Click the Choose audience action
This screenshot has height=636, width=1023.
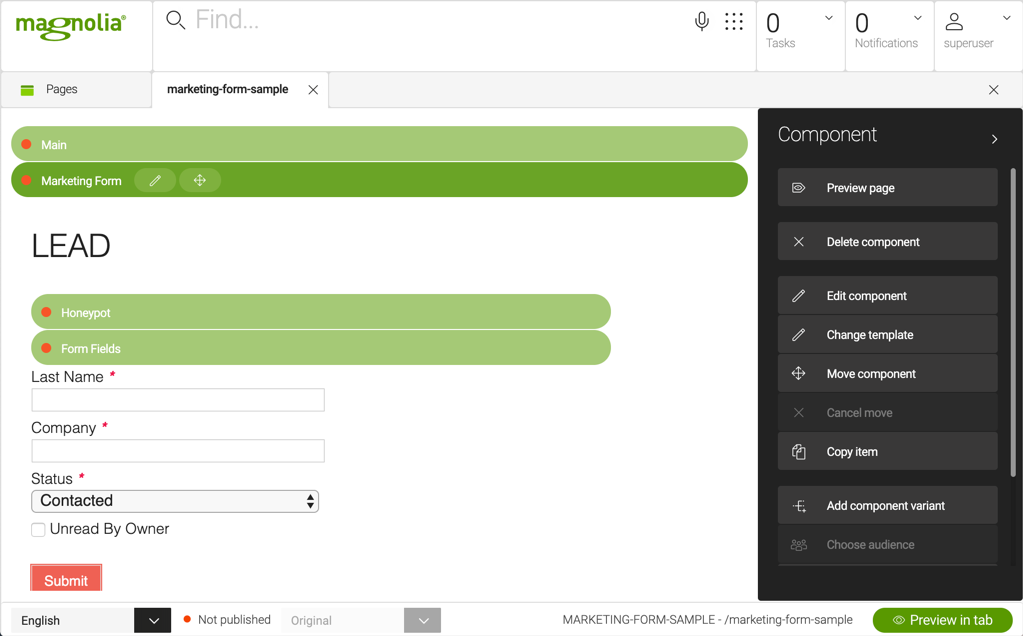(x=887, y=545)
